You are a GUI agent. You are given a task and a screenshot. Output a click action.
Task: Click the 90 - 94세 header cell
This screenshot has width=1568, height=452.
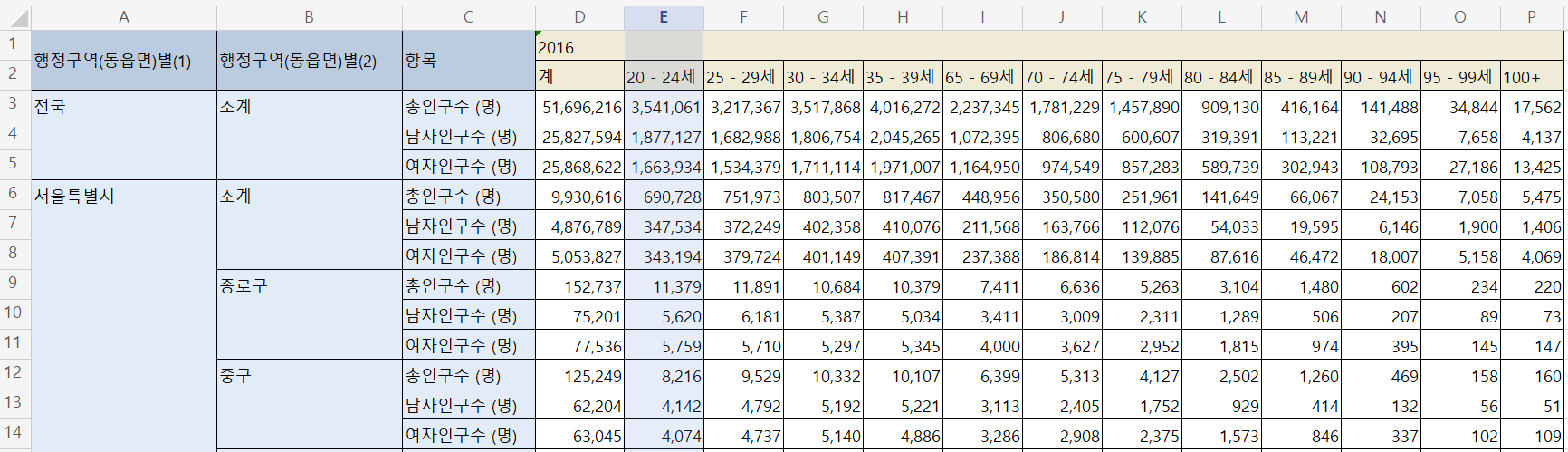tap(1381, 76)
